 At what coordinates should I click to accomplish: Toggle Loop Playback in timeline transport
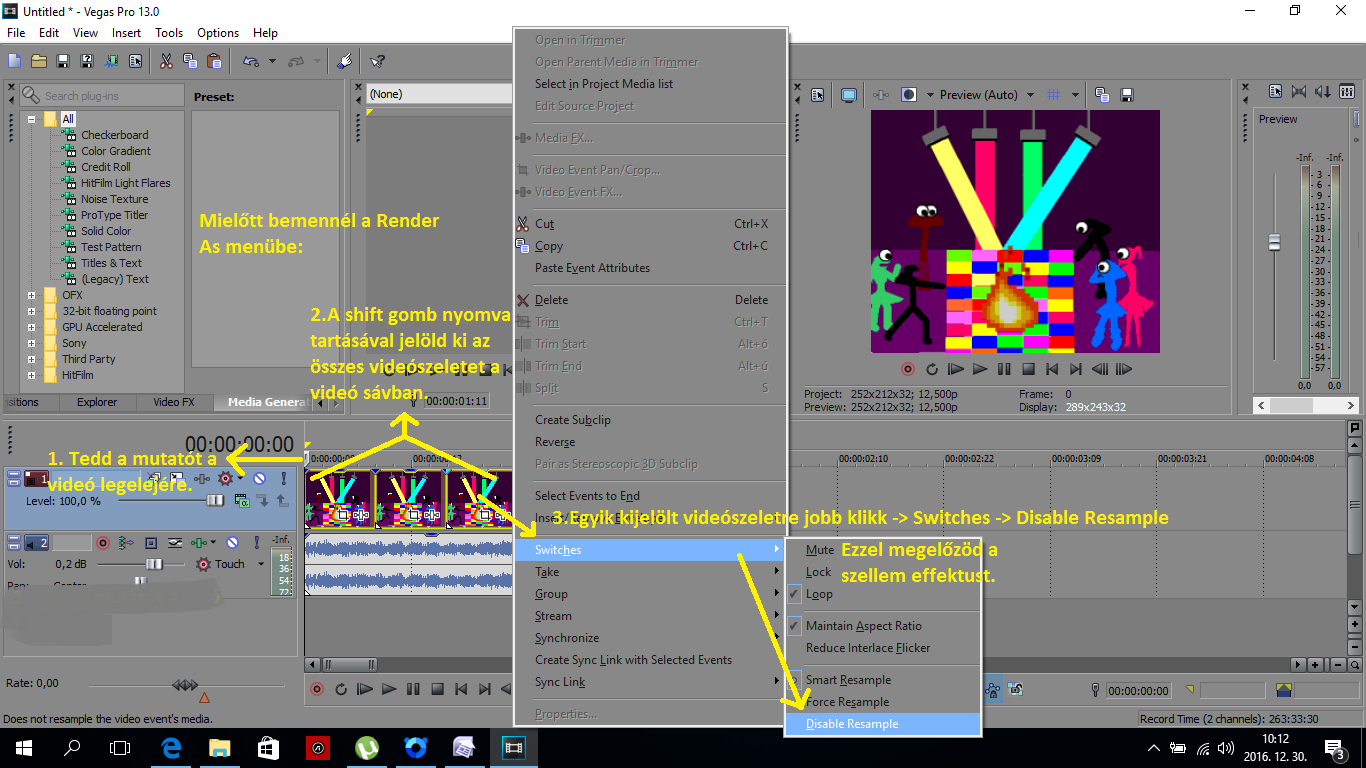click(341, 689)
